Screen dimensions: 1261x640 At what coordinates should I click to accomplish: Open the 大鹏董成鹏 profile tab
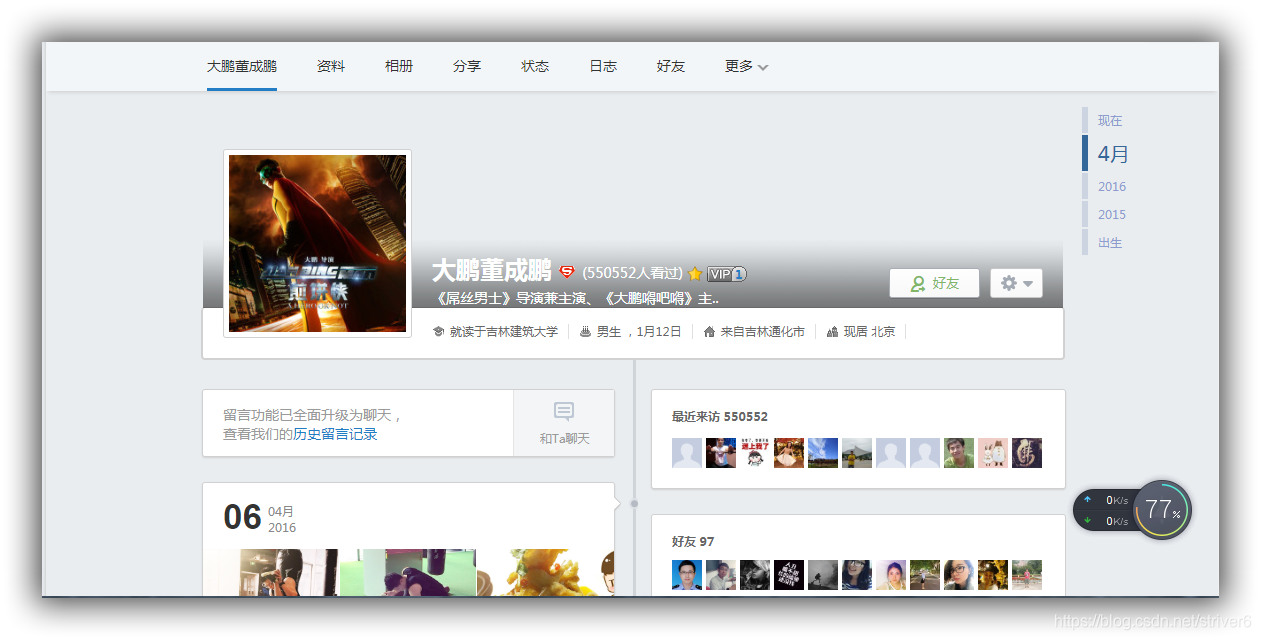242,66
